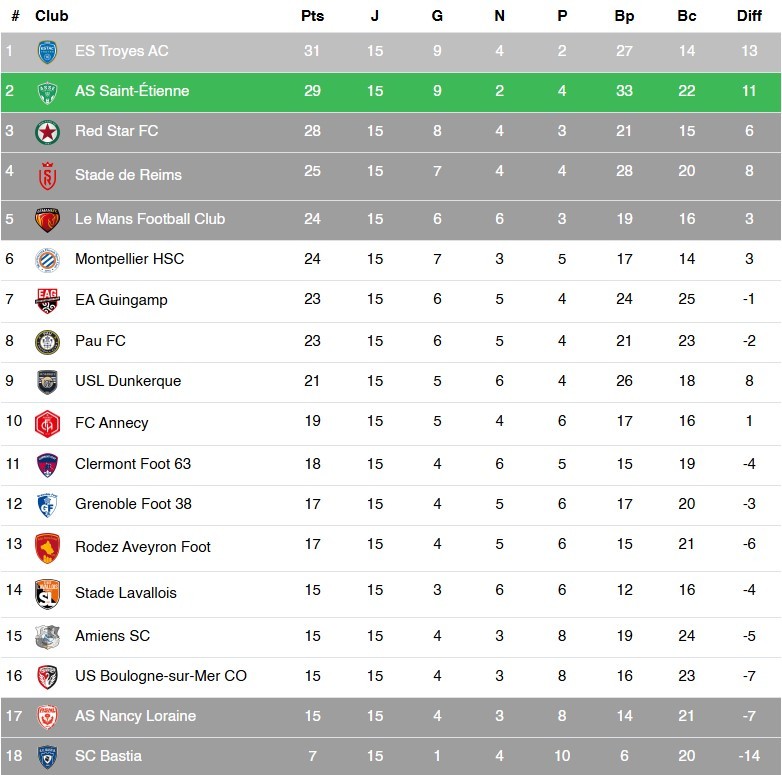This screenshot has height=775, width=782.
Task: Select the Clermont Foot 63 team name
Action: pyautogui.click(x=133, y=464)
